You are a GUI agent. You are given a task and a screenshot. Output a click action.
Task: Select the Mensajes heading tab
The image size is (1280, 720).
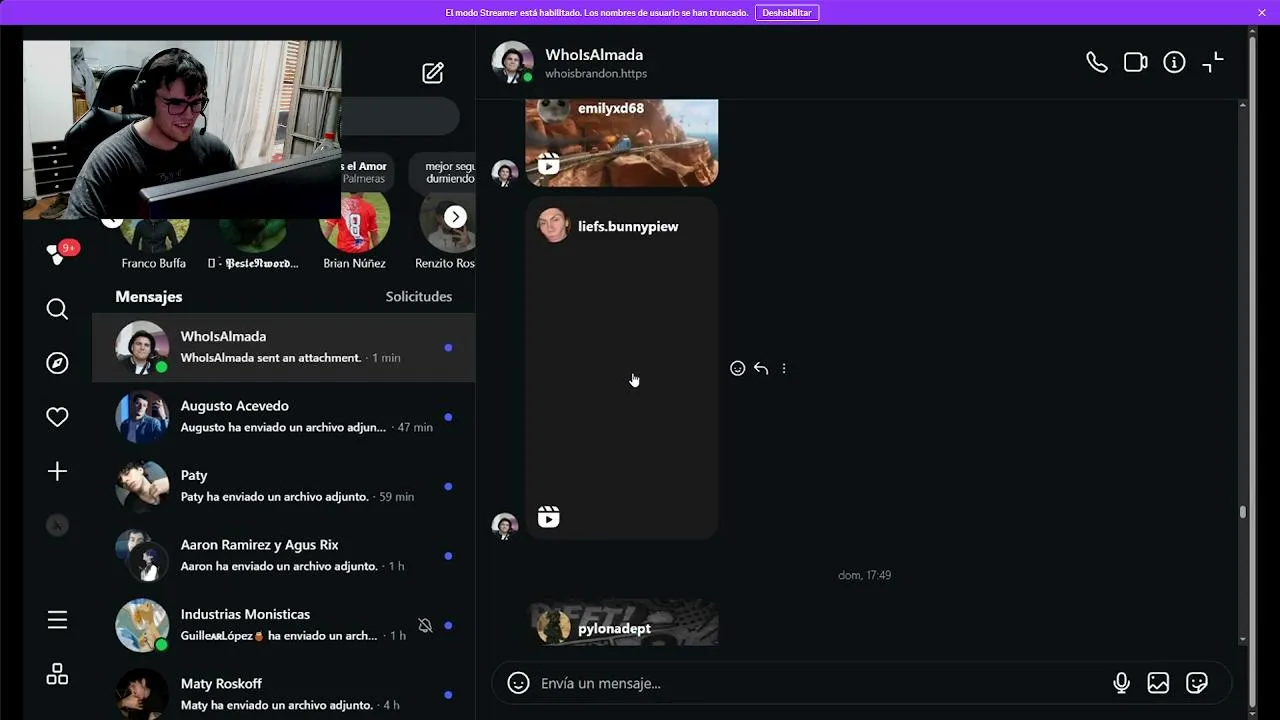click(x=149, y=297)
